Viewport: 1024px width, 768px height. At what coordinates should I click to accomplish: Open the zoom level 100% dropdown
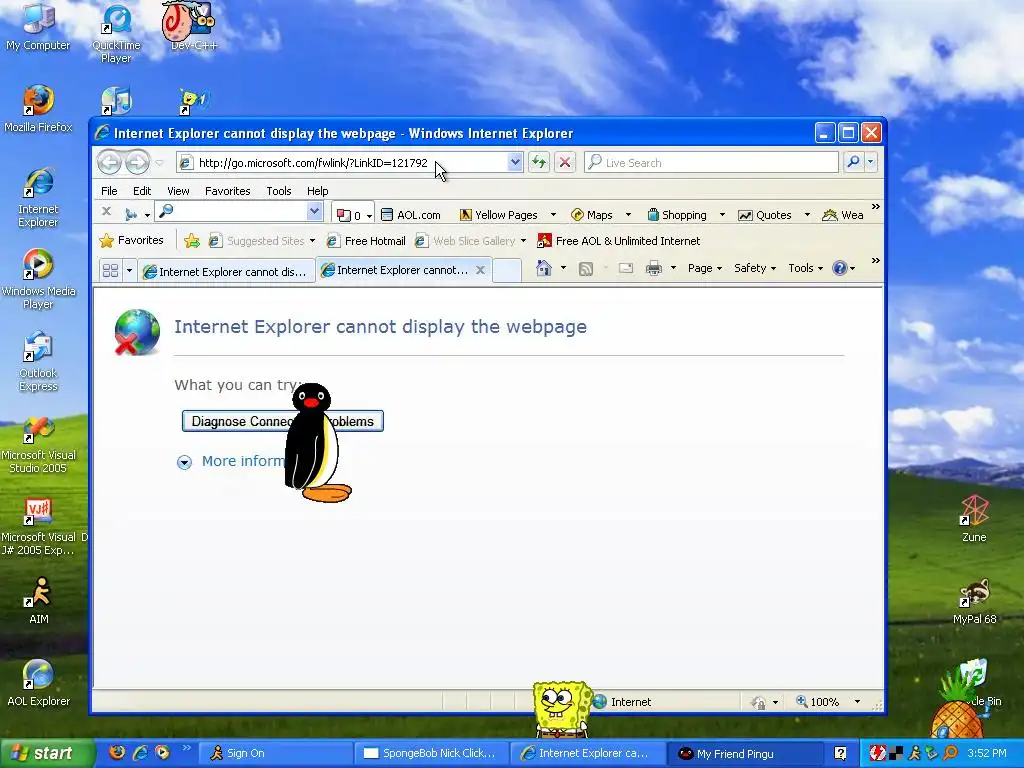click(857, 701)
